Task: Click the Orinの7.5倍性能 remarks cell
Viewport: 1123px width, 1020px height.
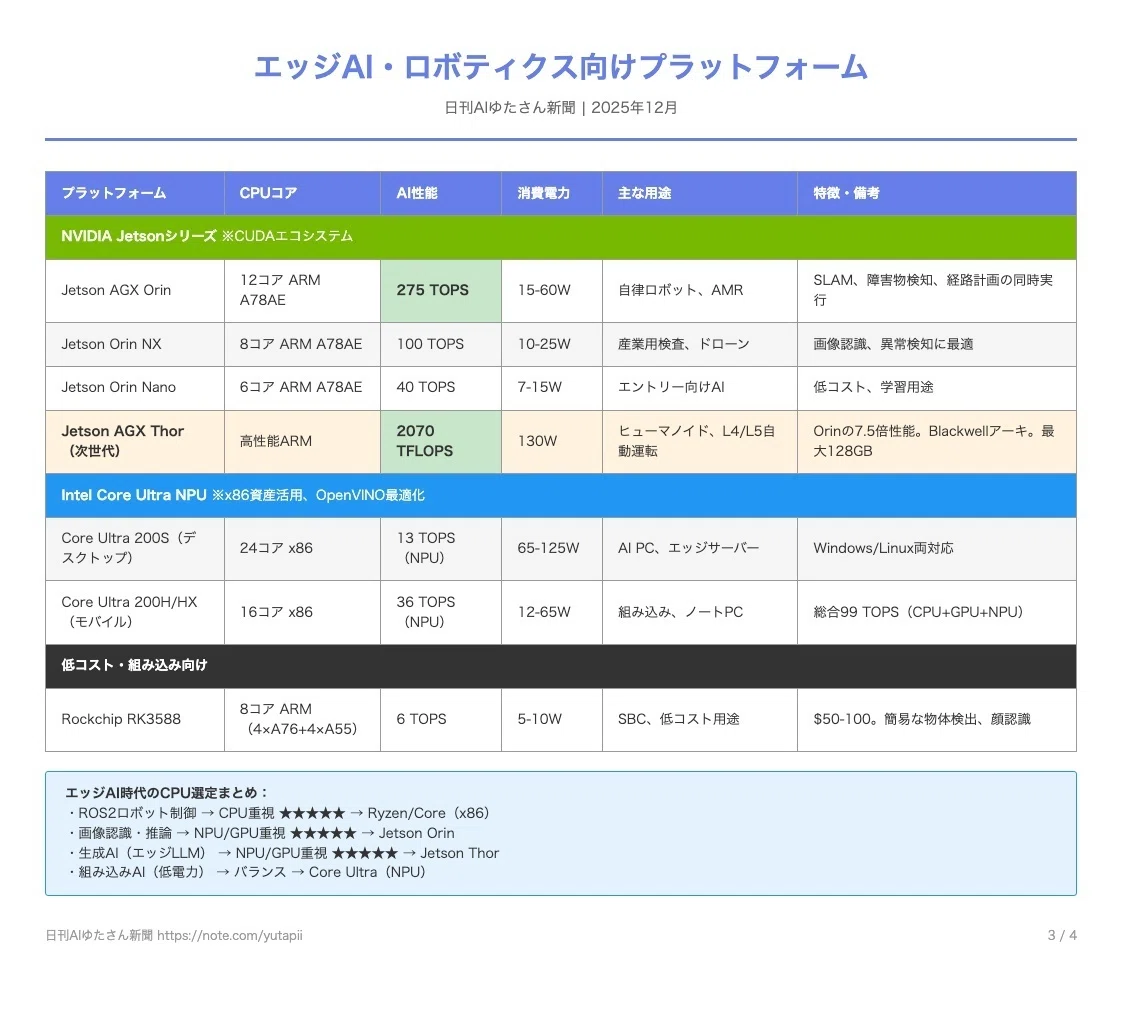Action: [x=937, y=441]
